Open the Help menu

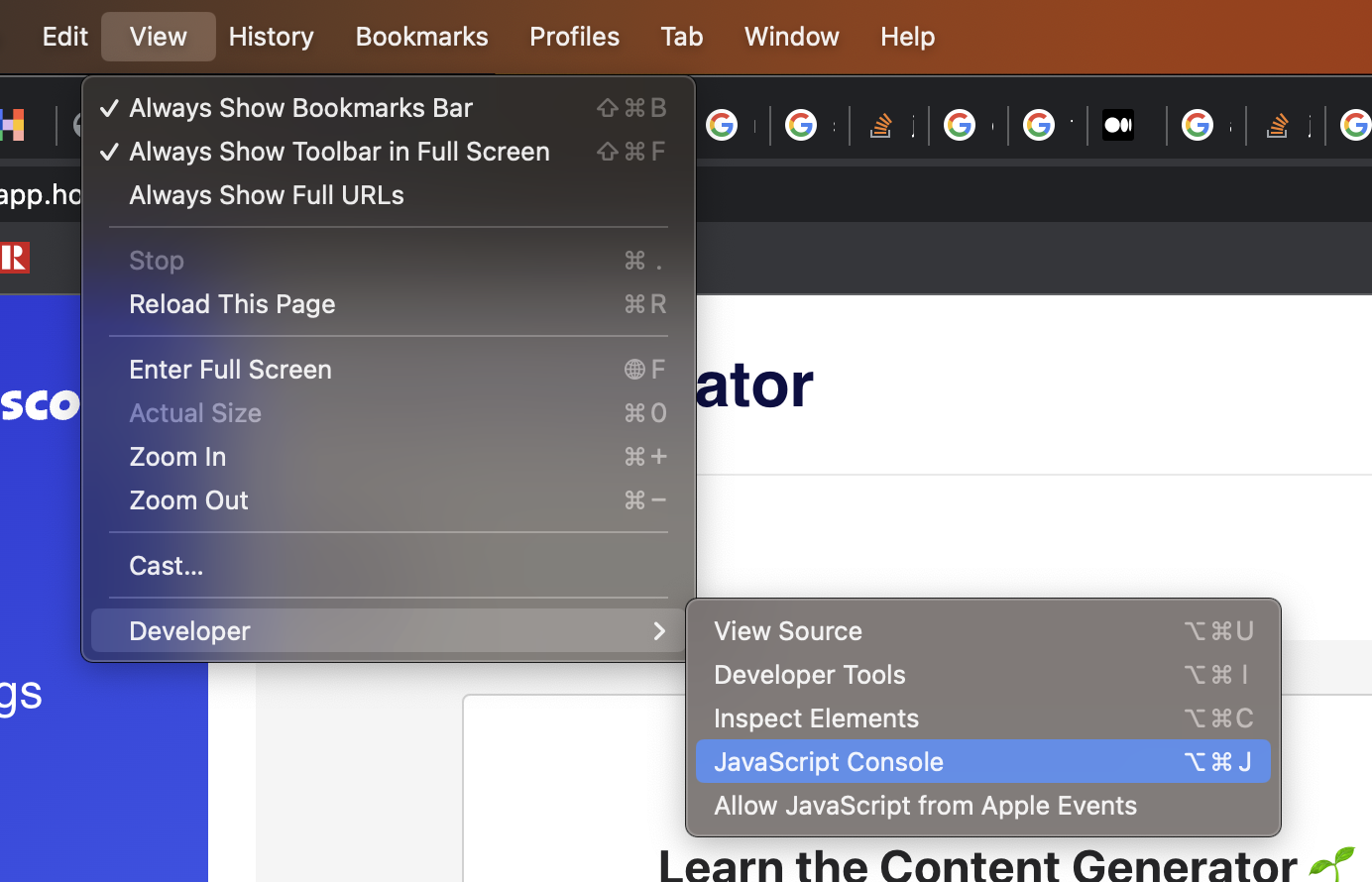[x=907, y=37]
